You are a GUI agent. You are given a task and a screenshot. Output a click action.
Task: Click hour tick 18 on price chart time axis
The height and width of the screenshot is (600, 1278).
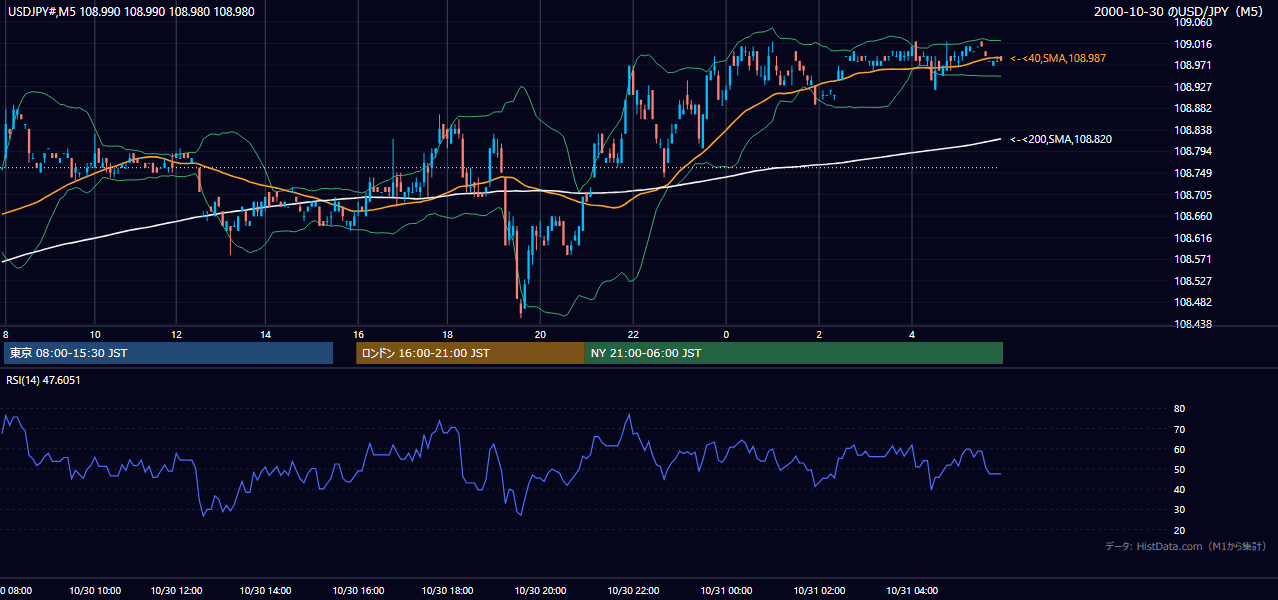448,334
